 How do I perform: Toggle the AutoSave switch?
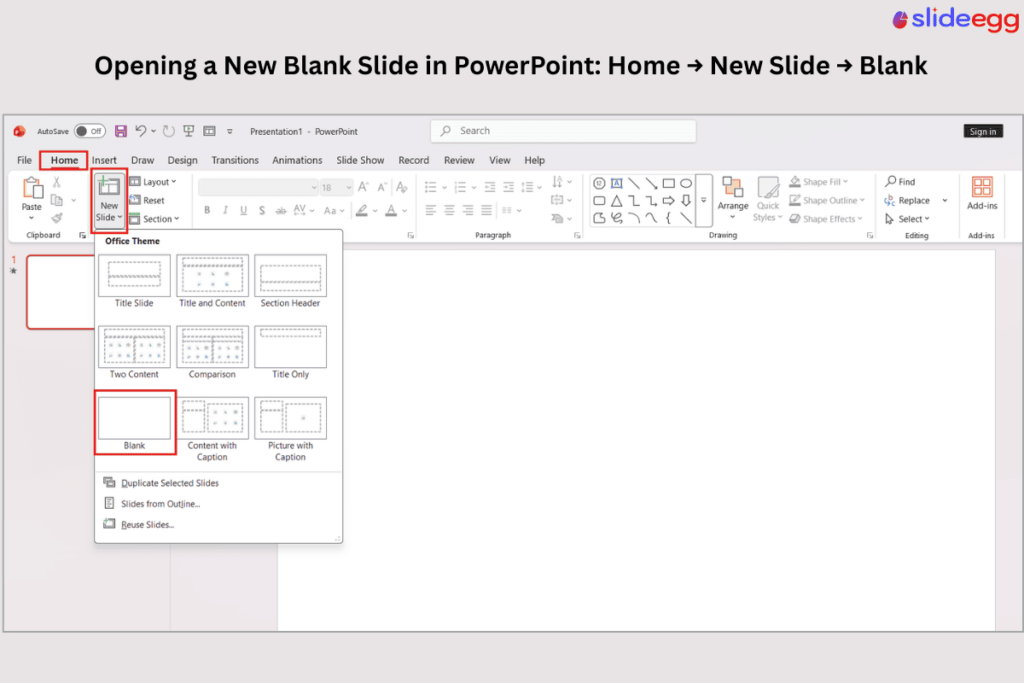point(89,131)
